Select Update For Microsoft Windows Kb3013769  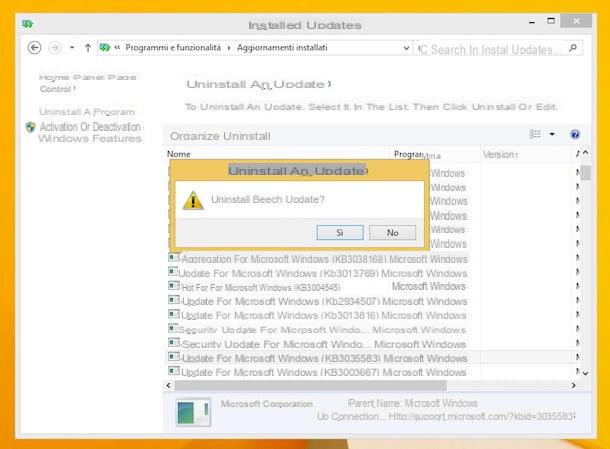pos(318,273)
